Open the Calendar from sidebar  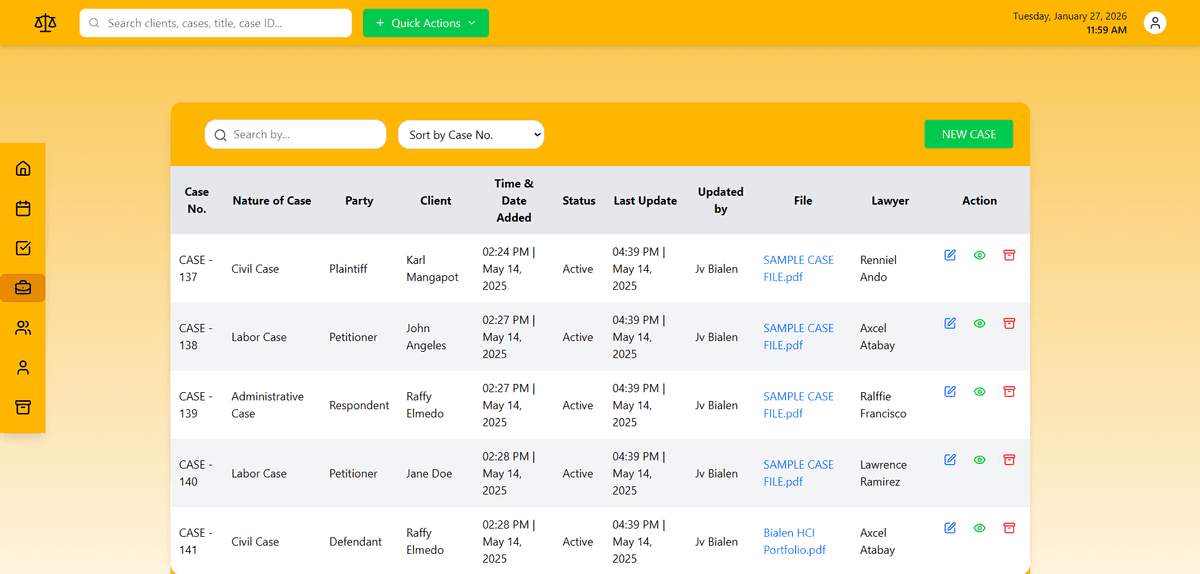point(23,208)
